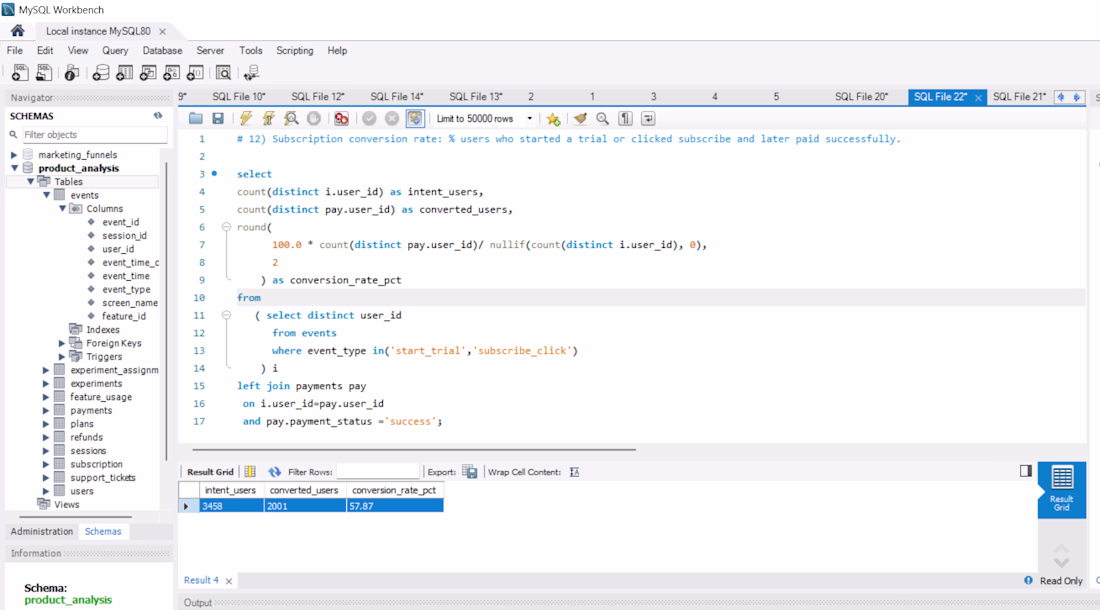Expand the marketing_funnels schema
Screen dimensions: 1100x610
click(x=14, y=155)
